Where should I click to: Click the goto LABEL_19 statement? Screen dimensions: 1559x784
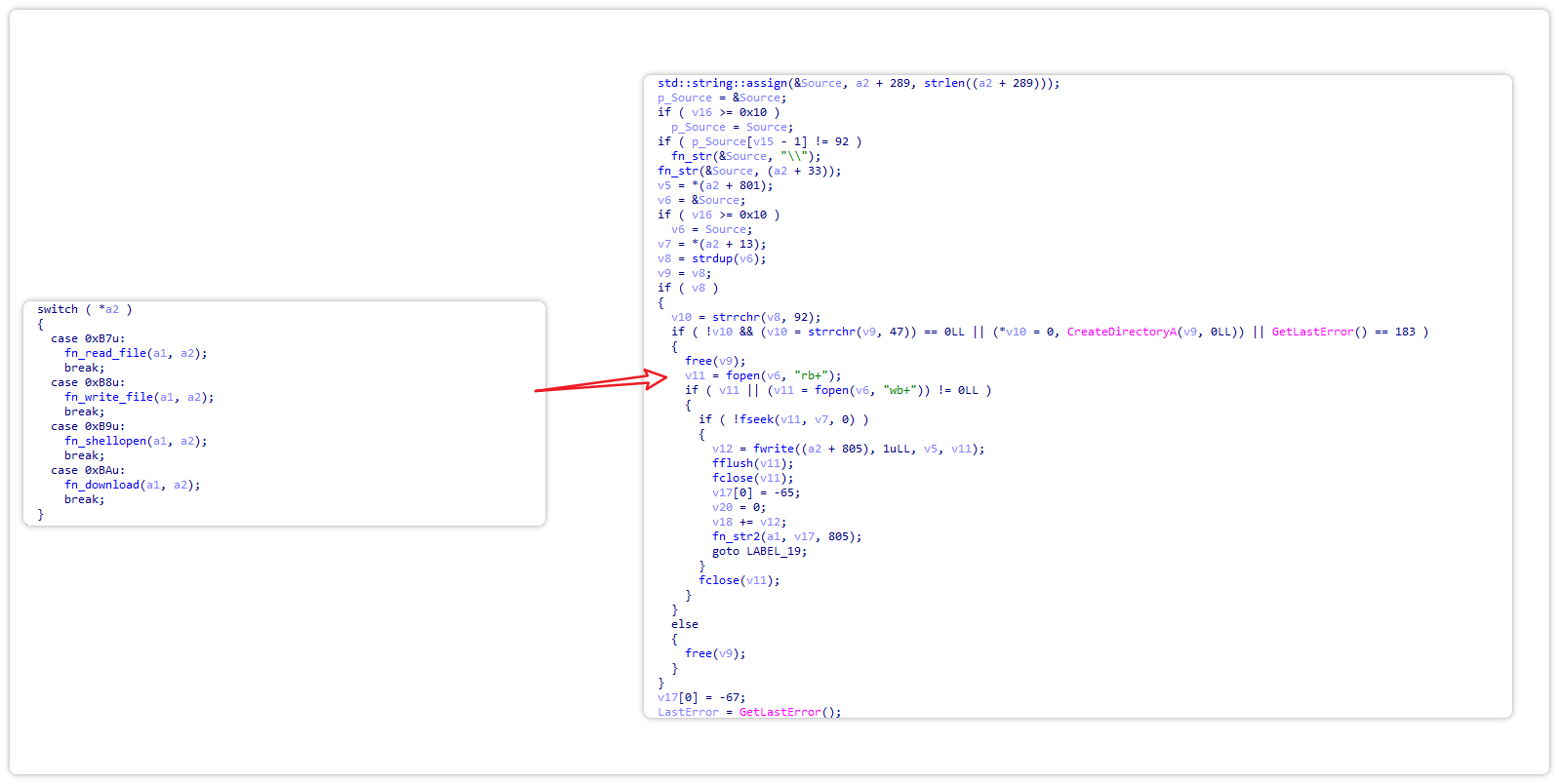[759, 551]
